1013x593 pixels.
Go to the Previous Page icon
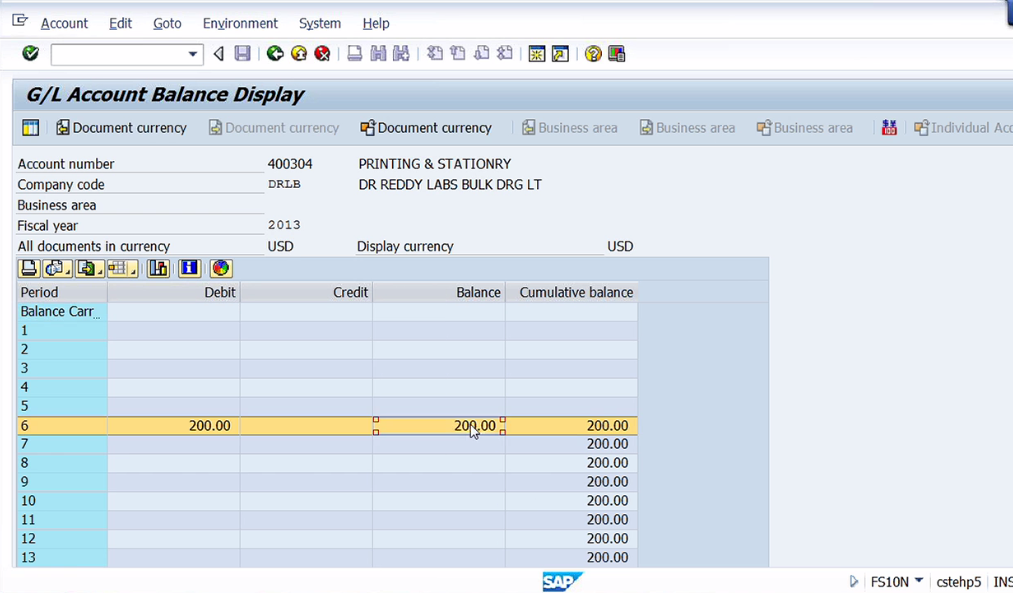tap(458, 54)
